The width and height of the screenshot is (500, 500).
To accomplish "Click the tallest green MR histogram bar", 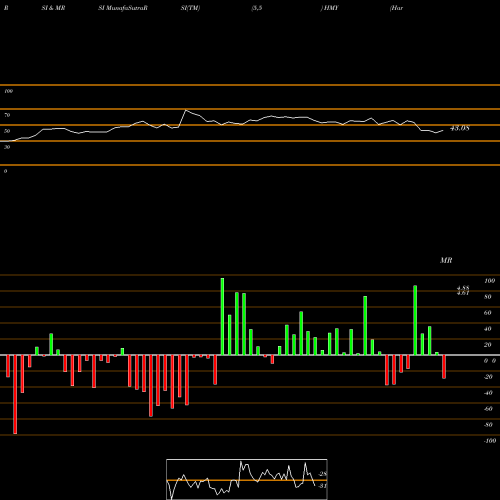I will coord(222,316).
